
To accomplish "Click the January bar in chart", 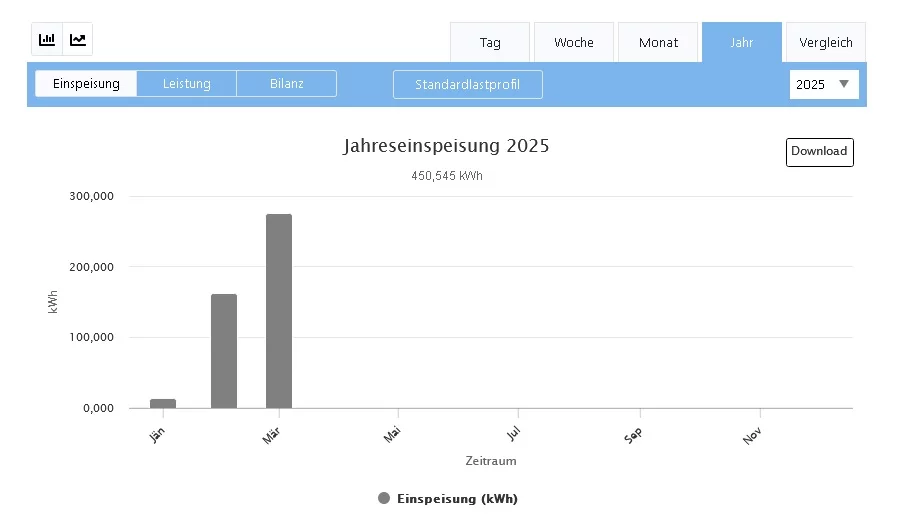I will point(163,403).
